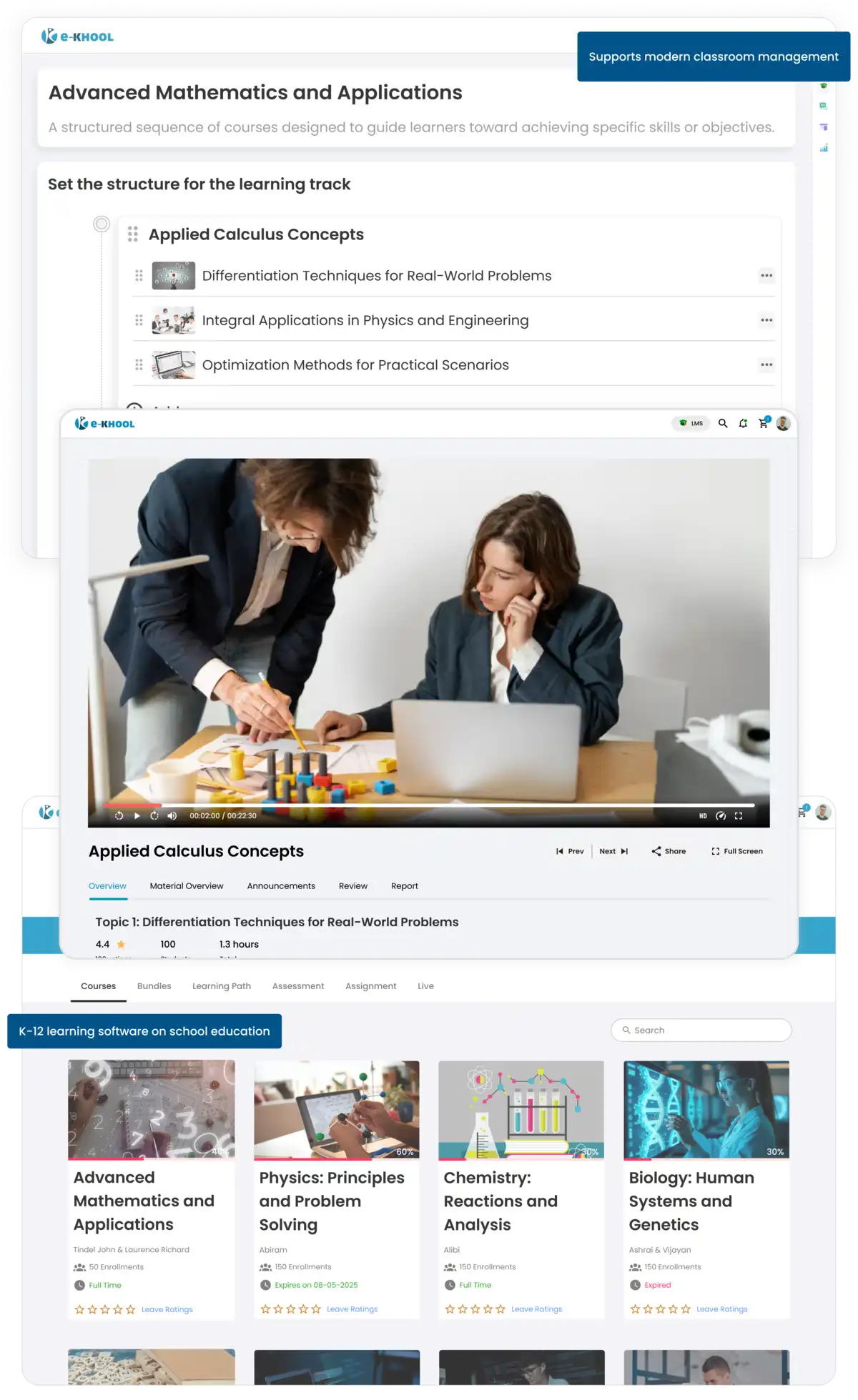Click Leave Ratings for Physics course
858x1400 pixels.
coord(352,1309)
